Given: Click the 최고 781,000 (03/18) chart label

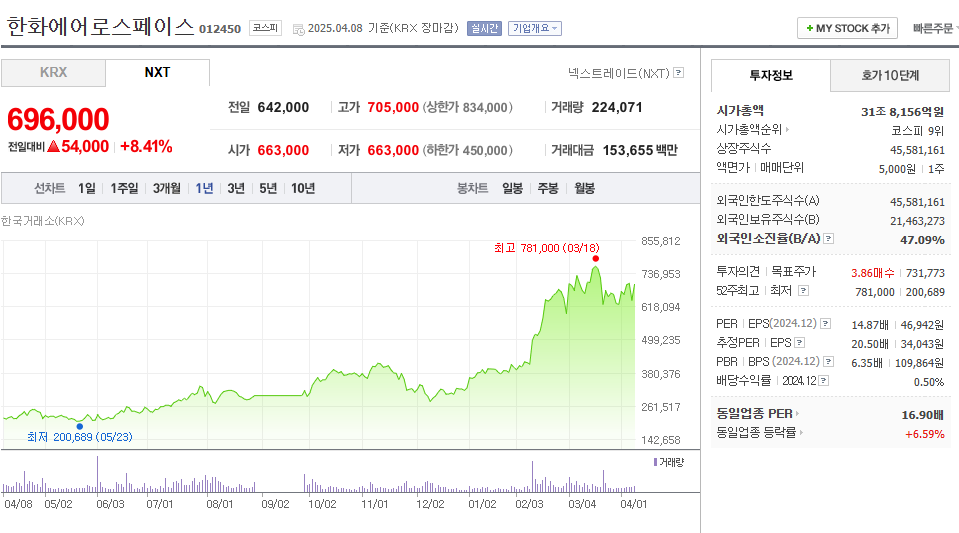Looking at the screenshot, I should [x=547, y=248].
